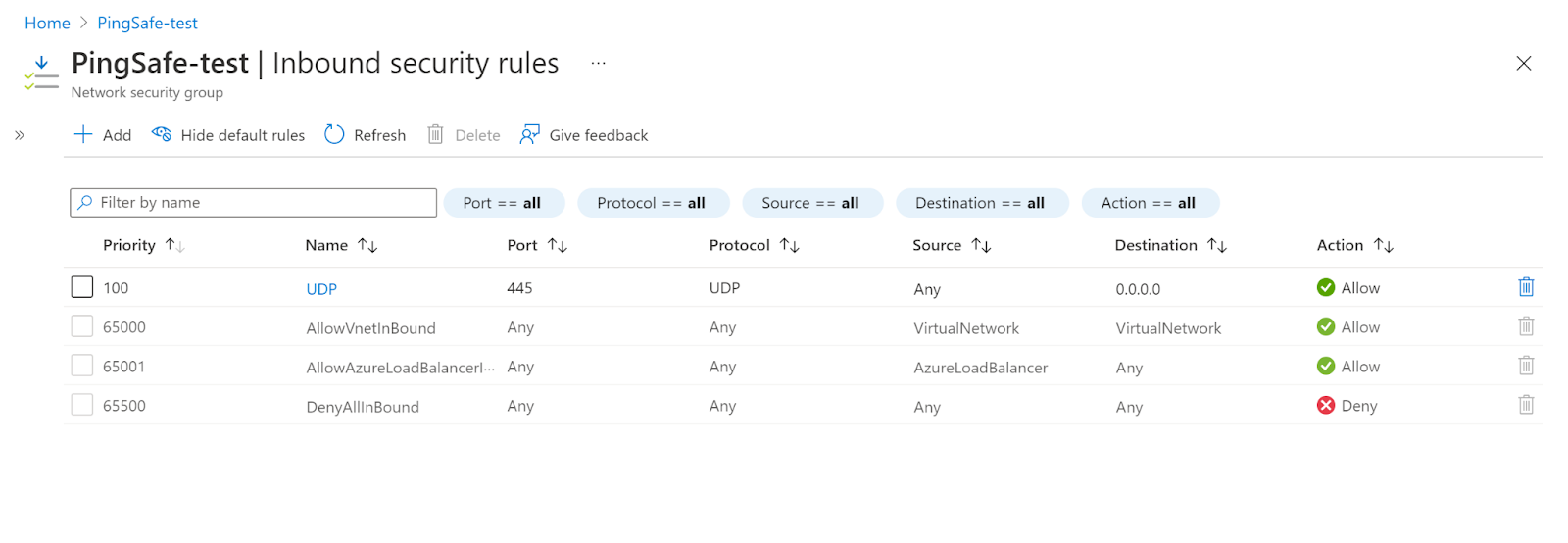Click trash icon for DenyAllInBound rule

coord(1526,405)
